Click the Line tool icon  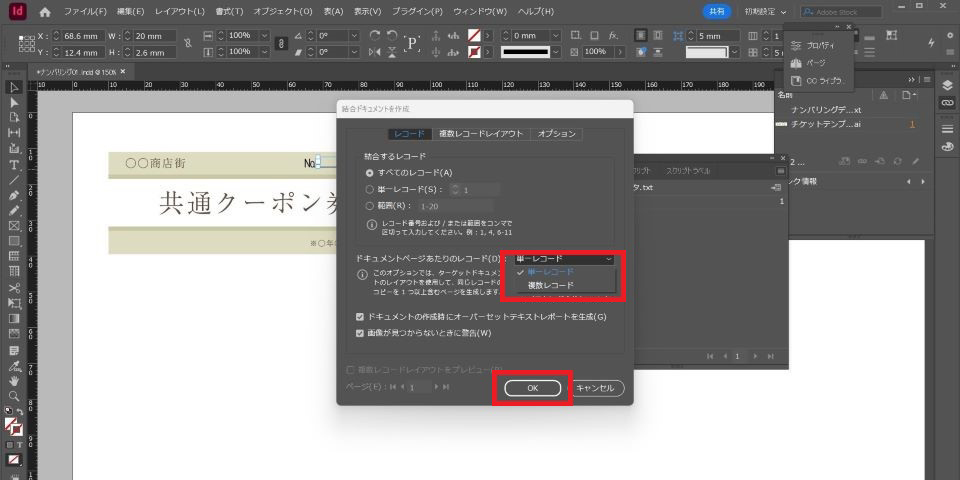coord(14,180)
